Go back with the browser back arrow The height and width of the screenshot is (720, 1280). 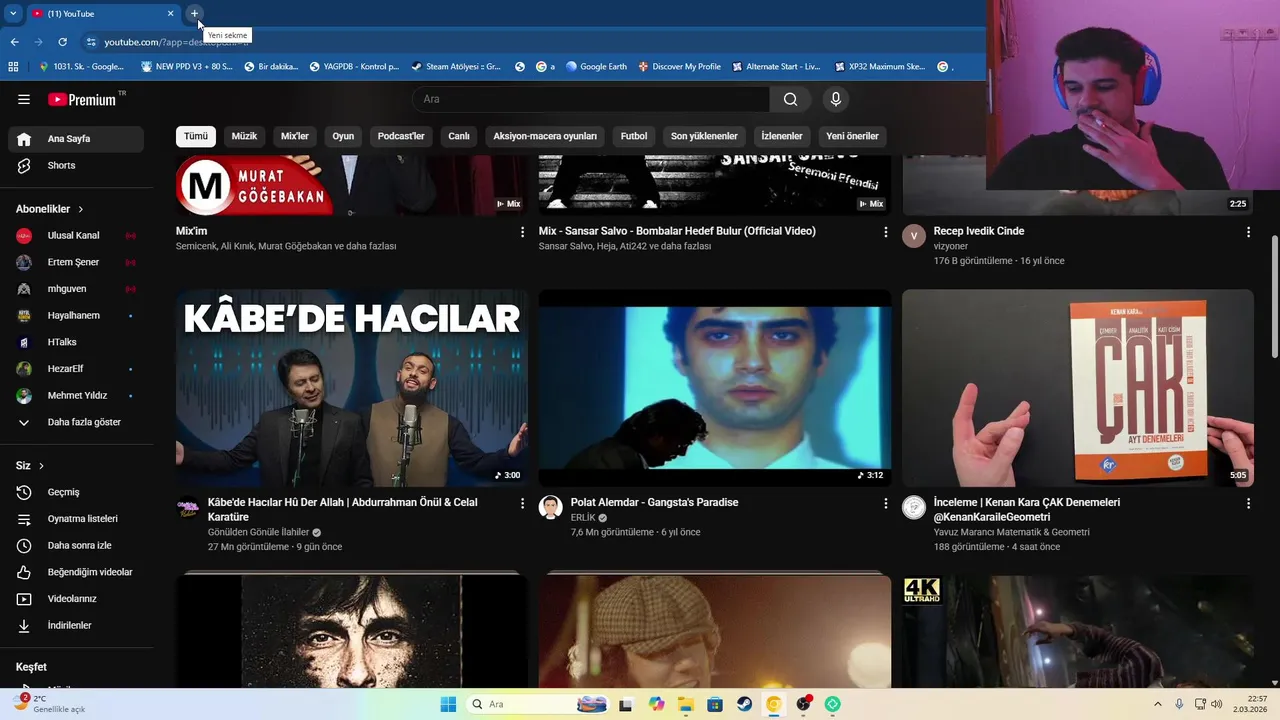click(x=14, y=42)
